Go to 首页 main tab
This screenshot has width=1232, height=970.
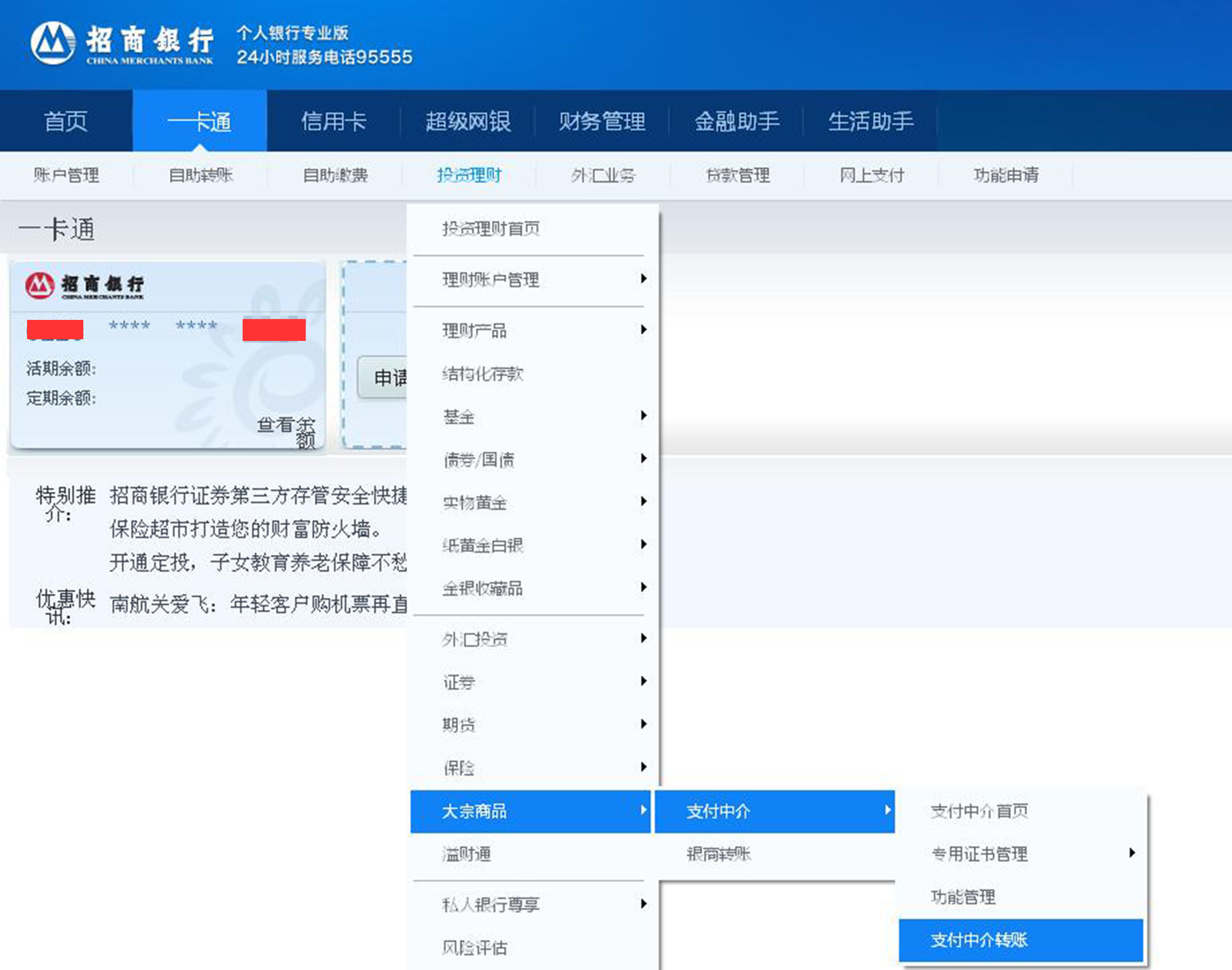coord(66,122)
